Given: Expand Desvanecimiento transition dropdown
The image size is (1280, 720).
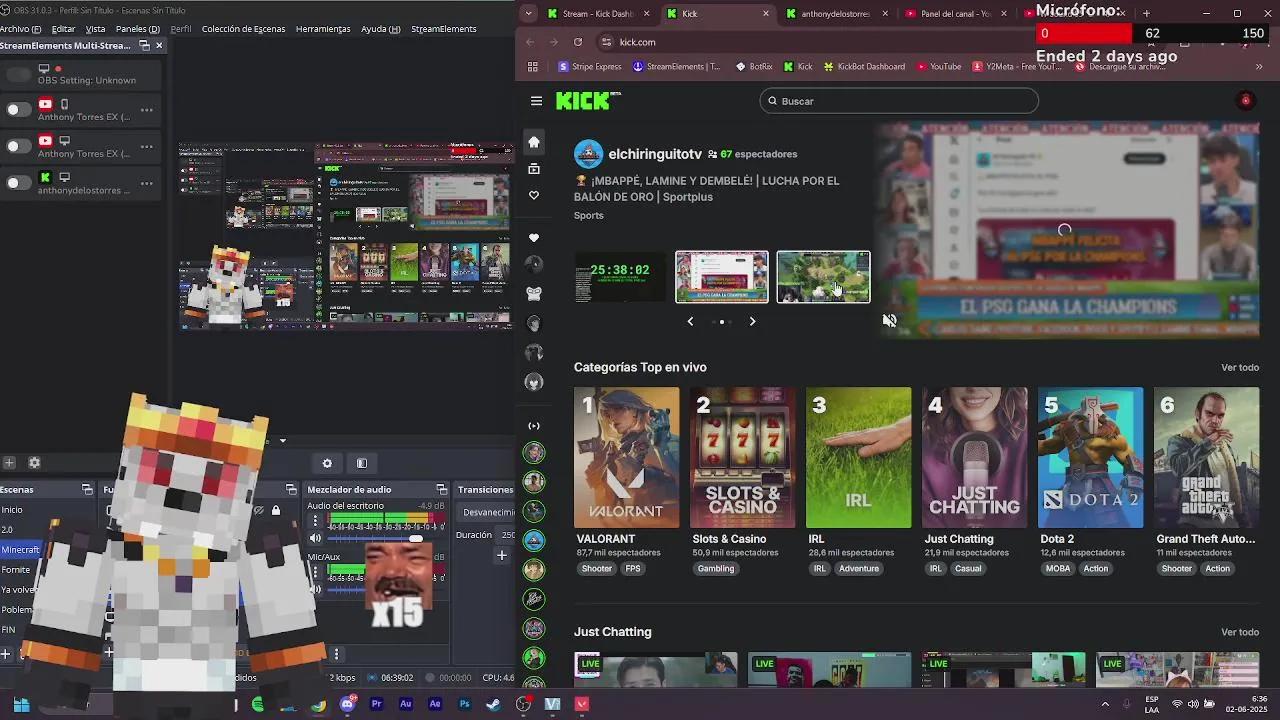Looking at the screenshot, I should pos(487,512).
